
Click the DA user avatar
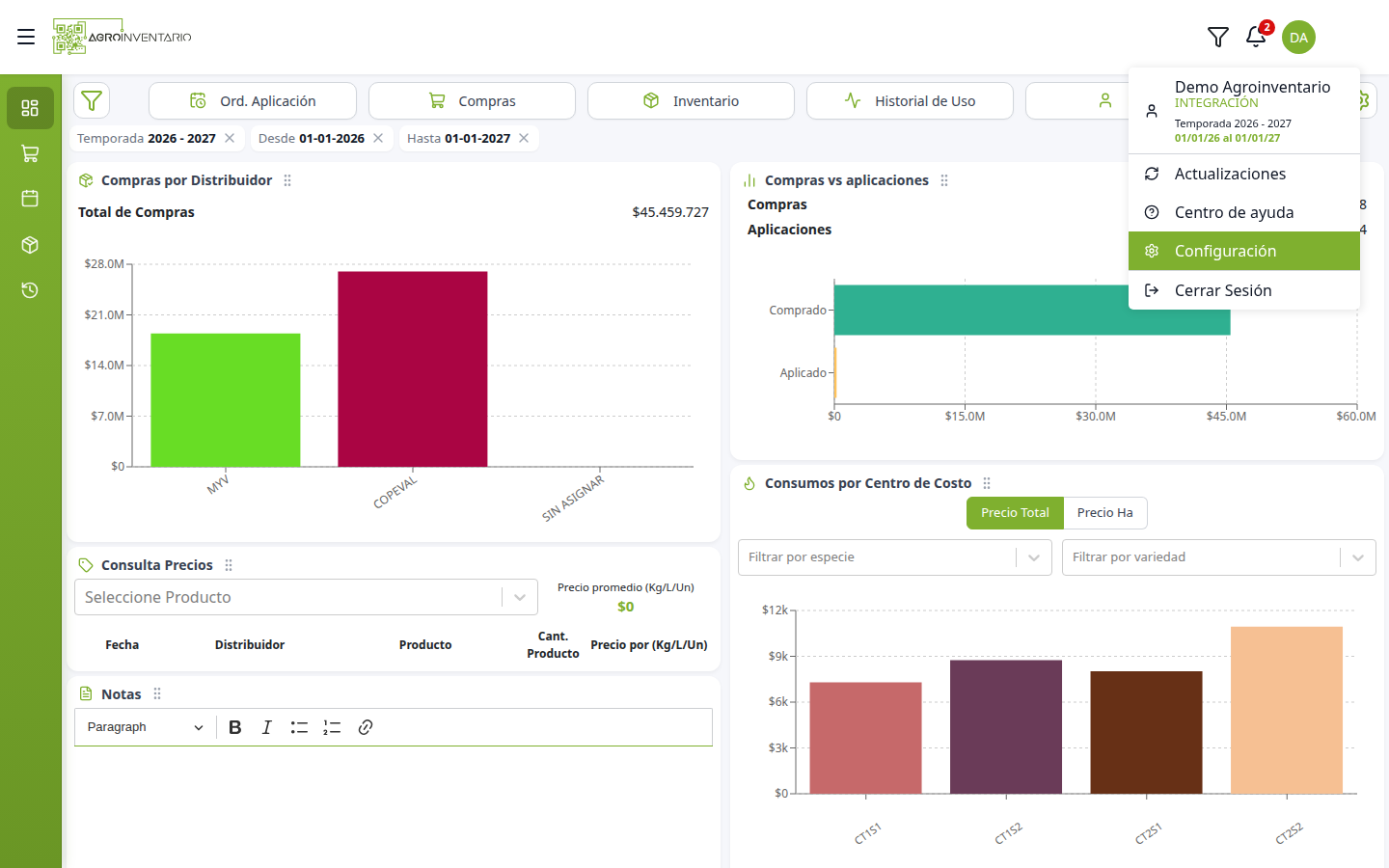point(1298,38)
